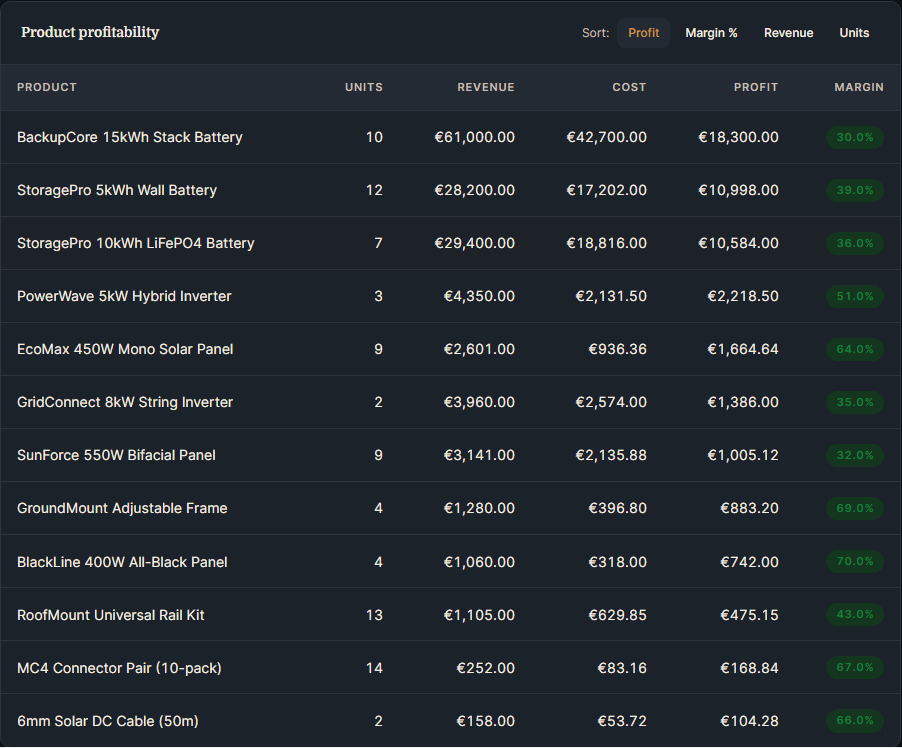The width and height of the screenshot is (902, 748).
Task: Click the 36.0% margin badge
Action: 855,243
